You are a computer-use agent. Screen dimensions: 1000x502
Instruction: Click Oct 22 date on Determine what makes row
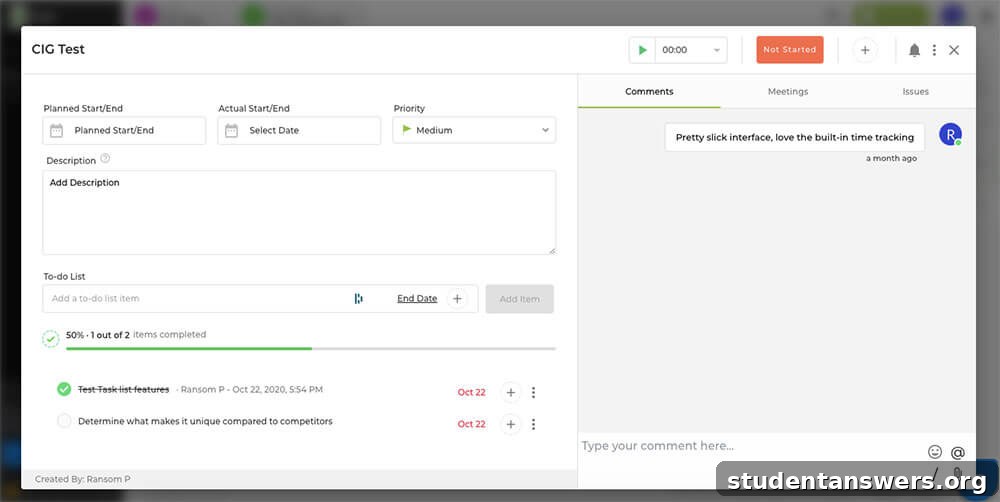[x=471, y=424]
